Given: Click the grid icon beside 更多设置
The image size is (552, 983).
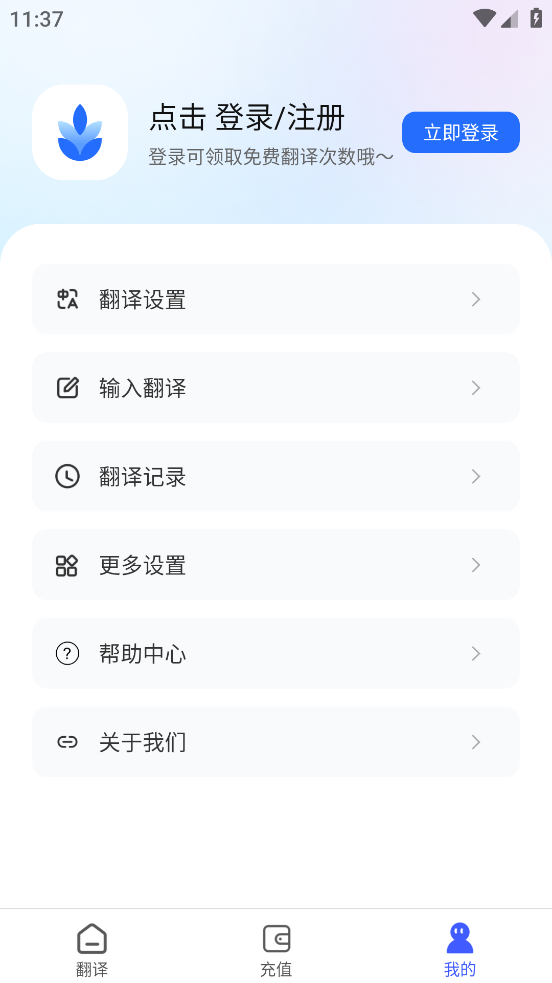Looking at the screenshot, I should (67, 565).
